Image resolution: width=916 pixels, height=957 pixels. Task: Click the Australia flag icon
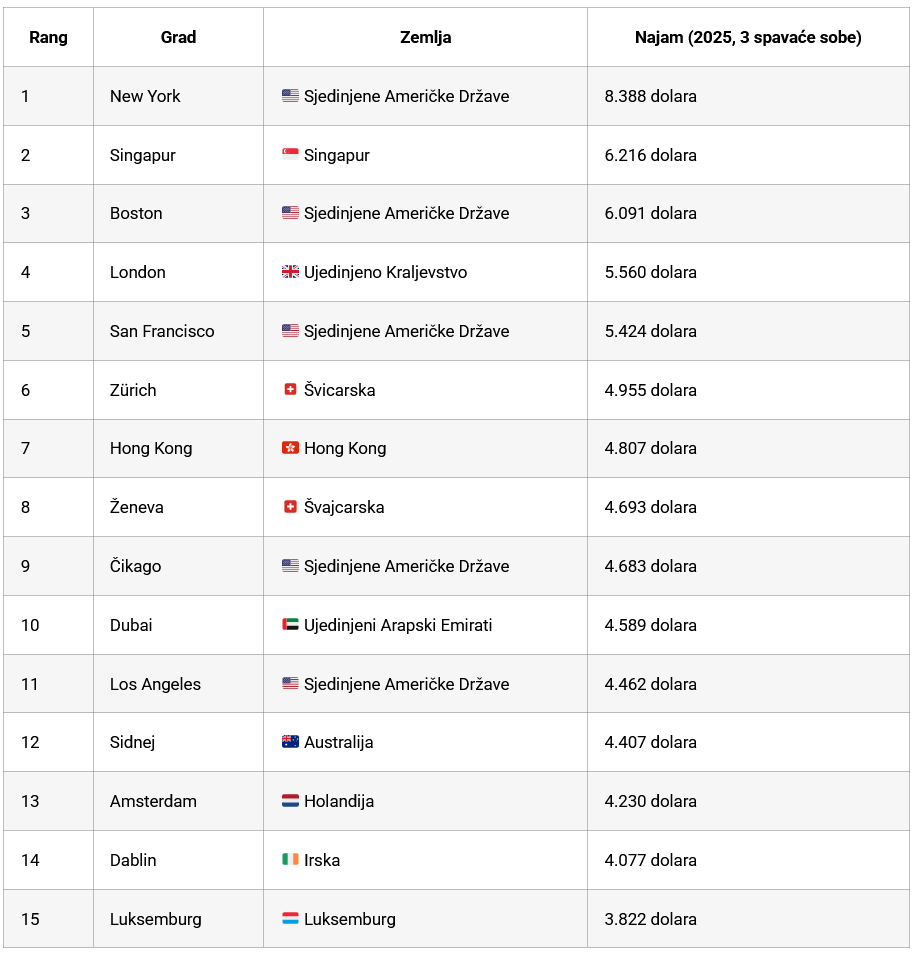(290, 742)
